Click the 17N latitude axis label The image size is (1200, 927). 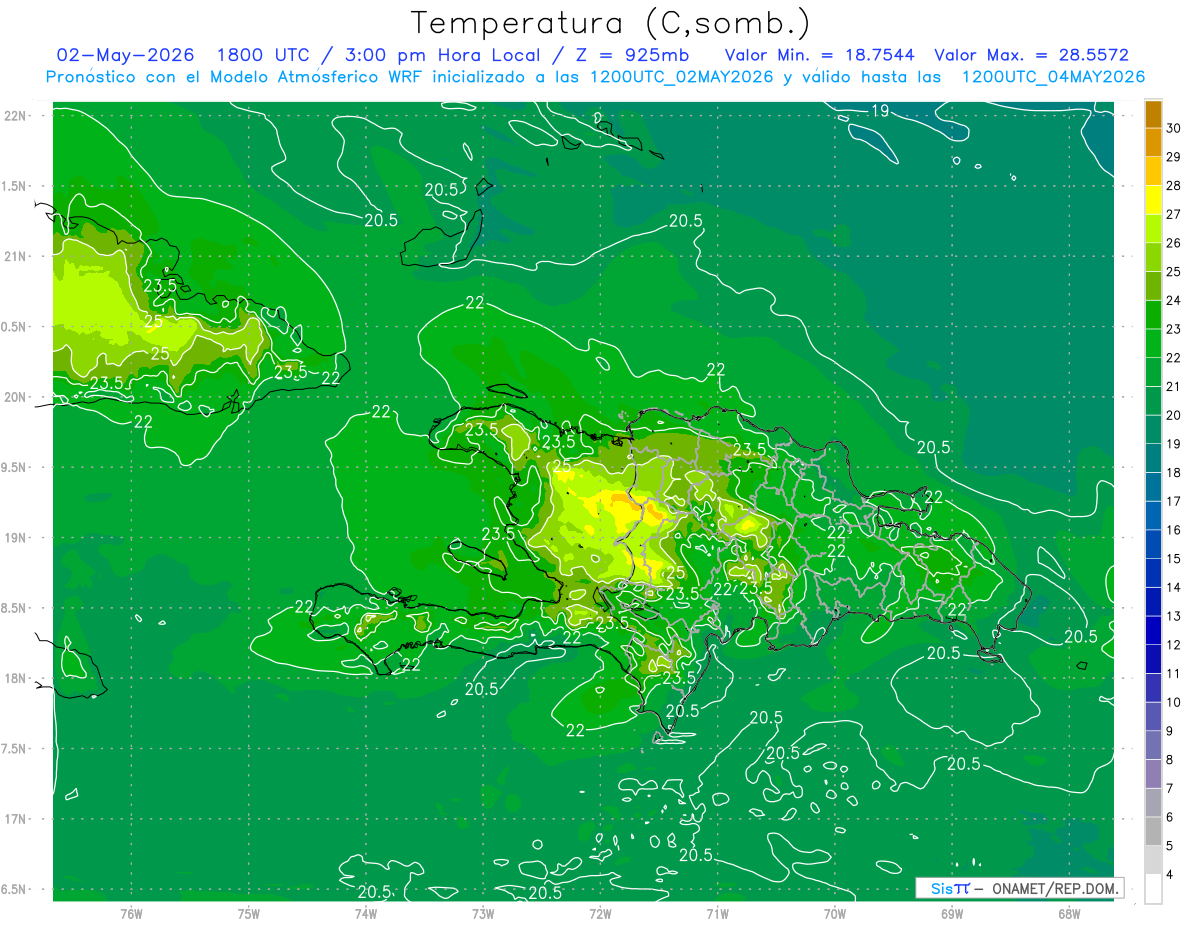tap(16, 819)
